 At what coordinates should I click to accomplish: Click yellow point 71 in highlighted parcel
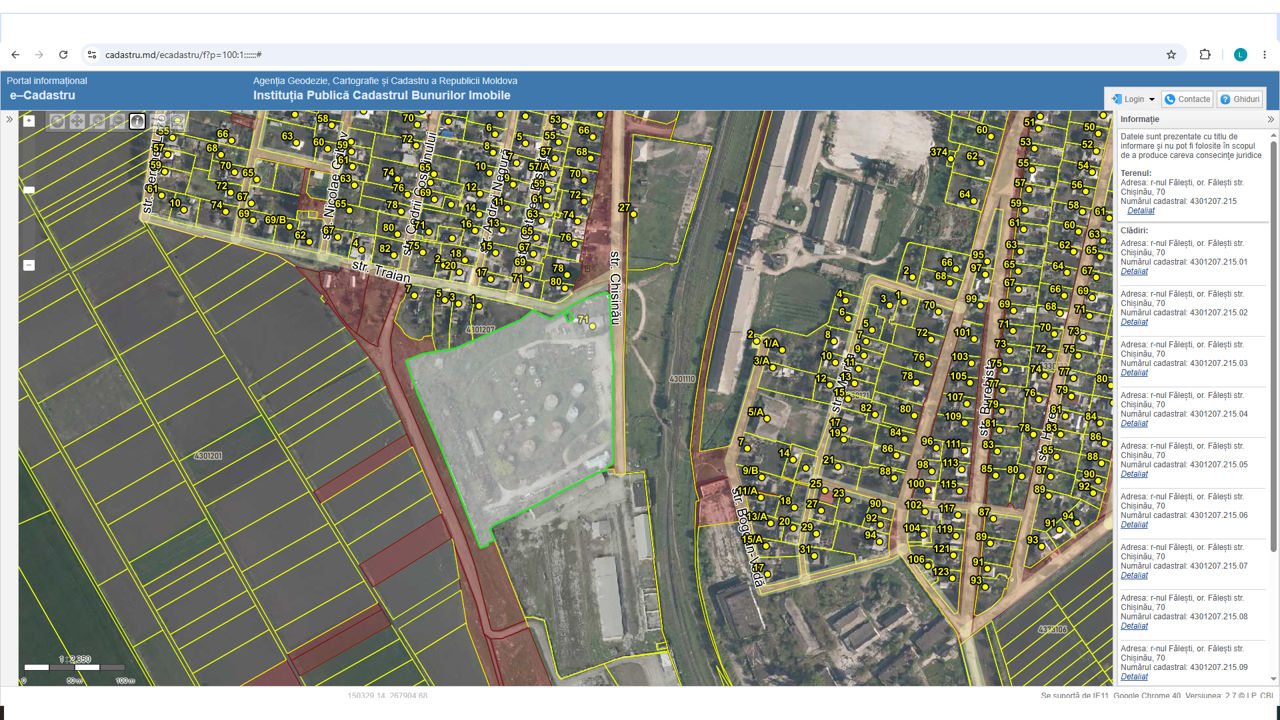click(592, 326)
